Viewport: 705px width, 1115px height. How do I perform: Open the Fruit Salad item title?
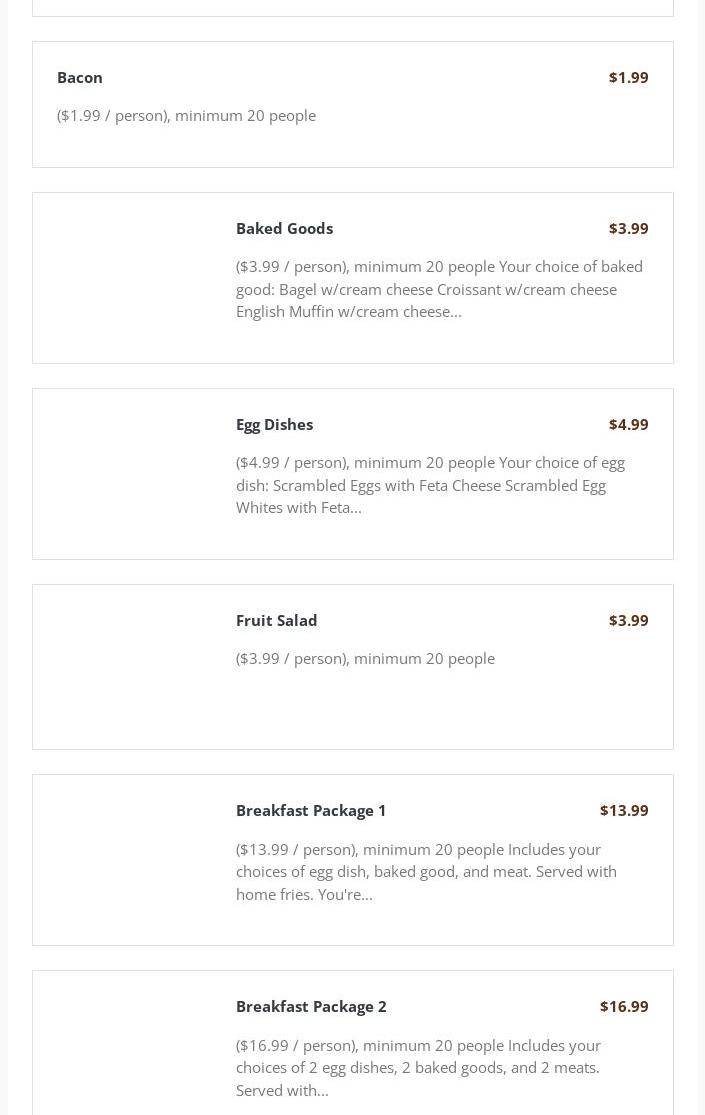pos(276,620)
